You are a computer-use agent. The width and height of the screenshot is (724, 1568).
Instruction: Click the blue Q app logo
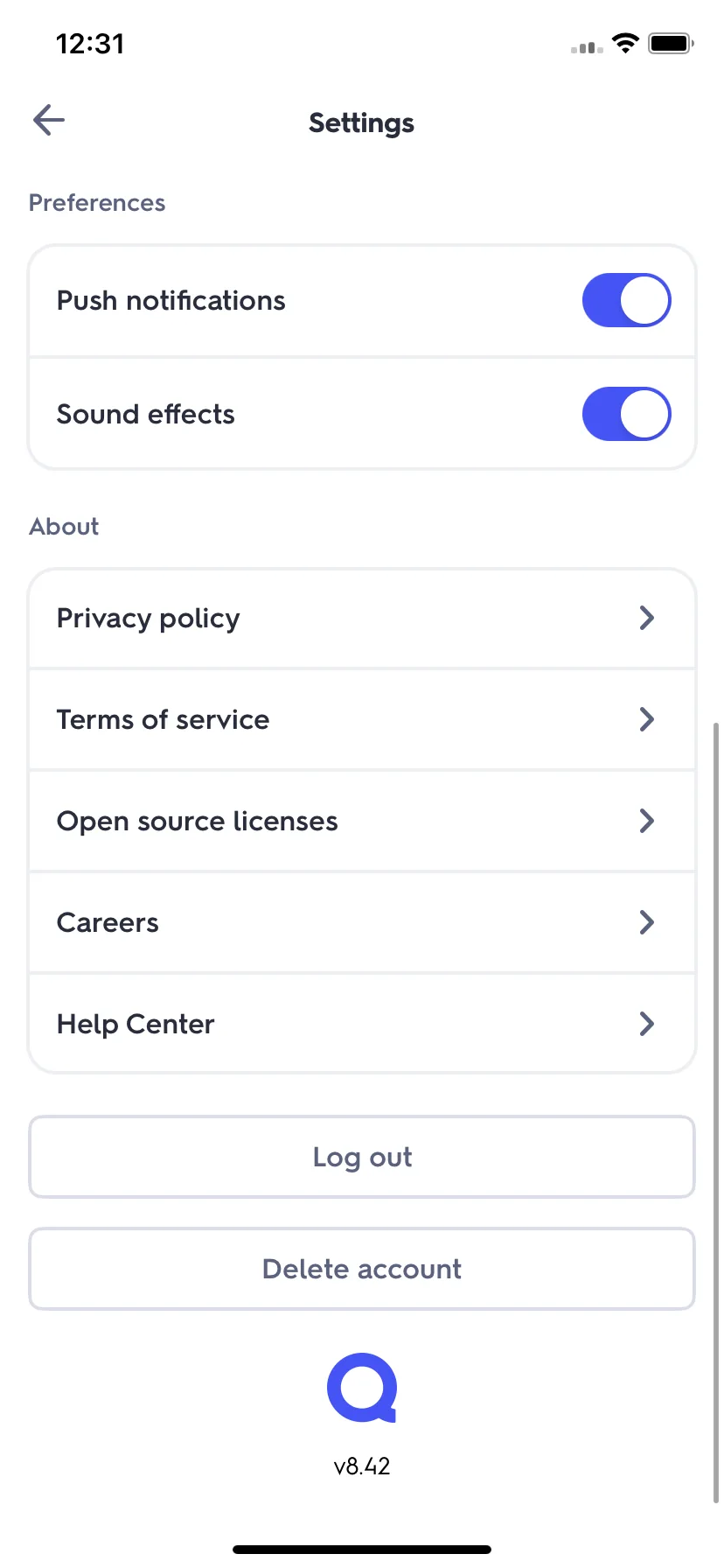362,1388
